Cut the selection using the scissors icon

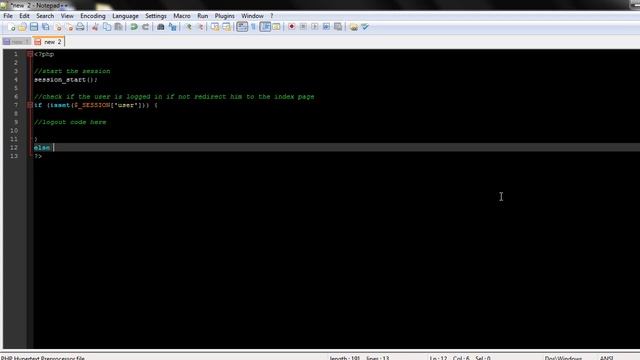(95, 27)
